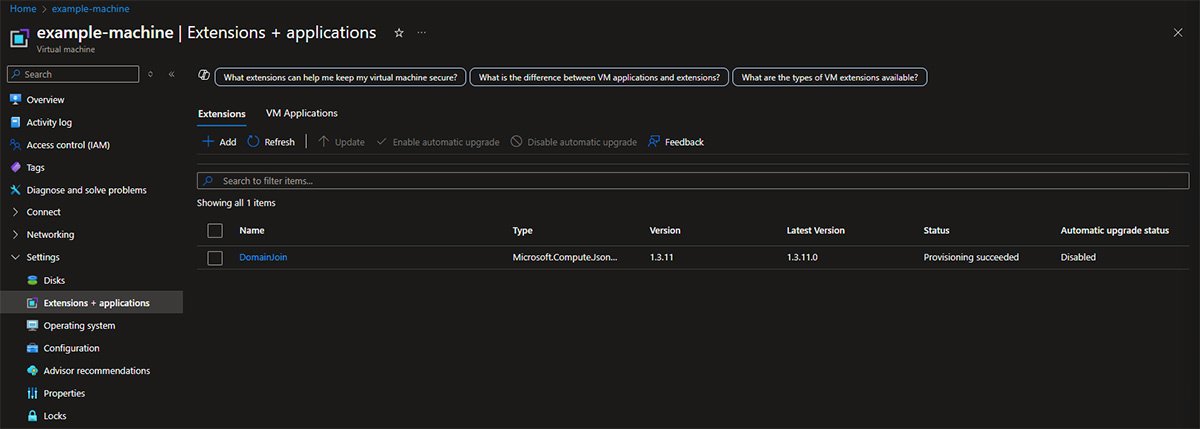Click Disable automatic upgrade in toolbar
1200x429 pixels.
click(x=573, y=142)
